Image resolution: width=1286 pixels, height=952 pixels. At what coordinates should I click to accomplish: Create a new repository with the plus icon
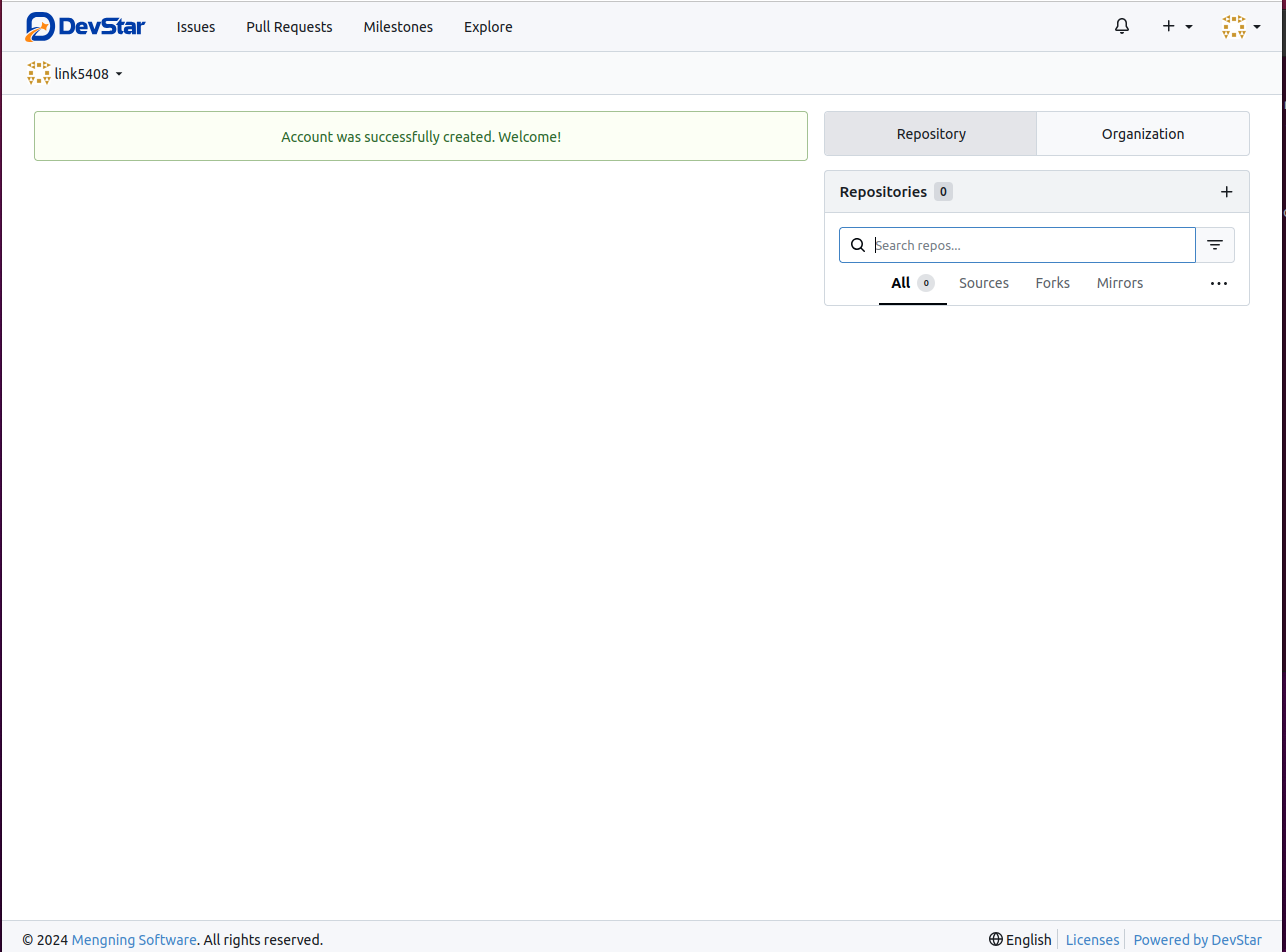point(1226,191)
